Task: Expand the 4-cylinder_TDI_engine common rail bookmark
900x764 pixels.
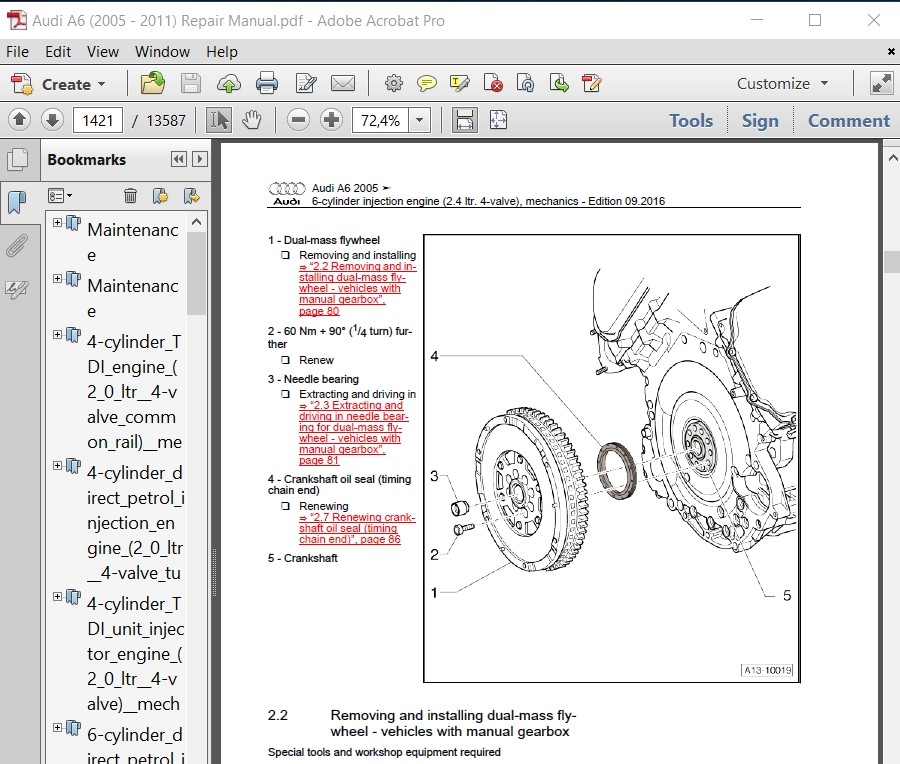Action: (x=58, y=335)
